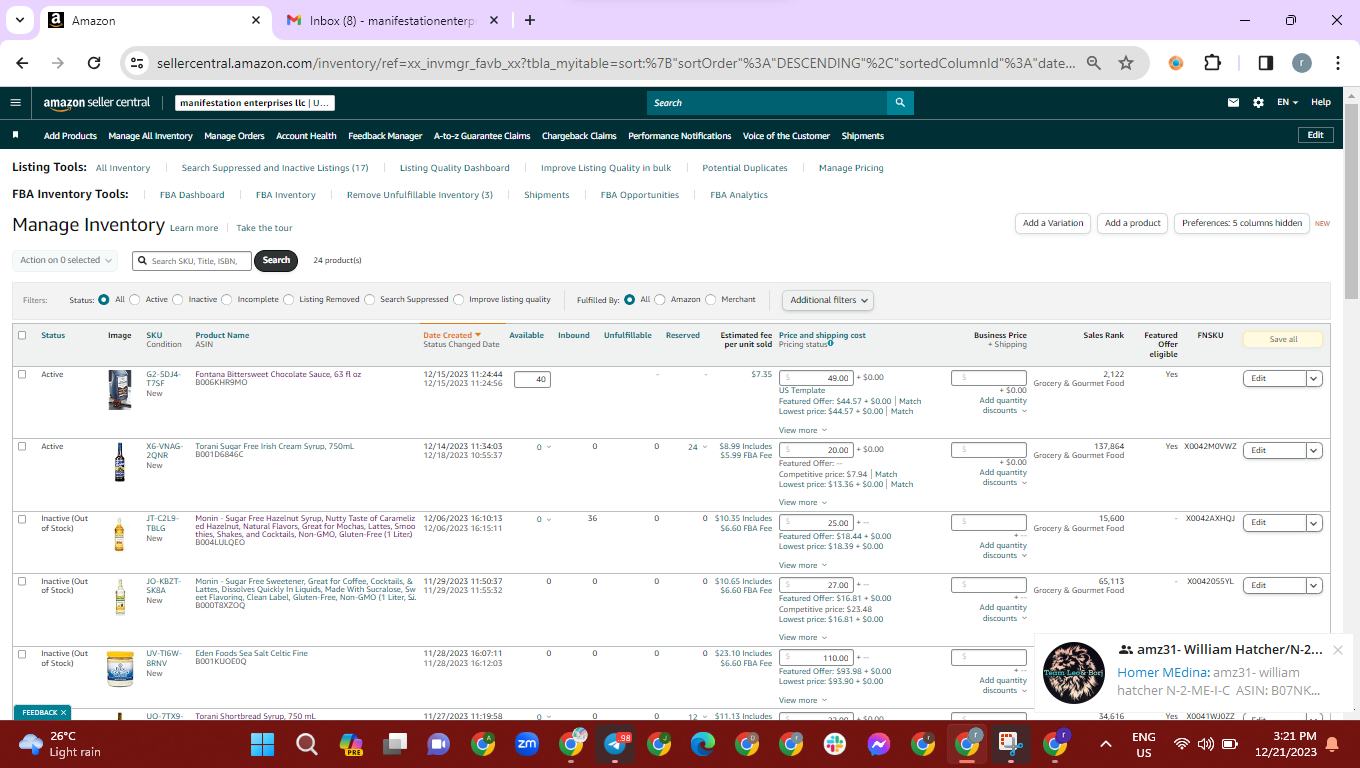Viewport: 1360px width, 768px height.
Task: Select the Active status filter
Action: tap(136, 299)
